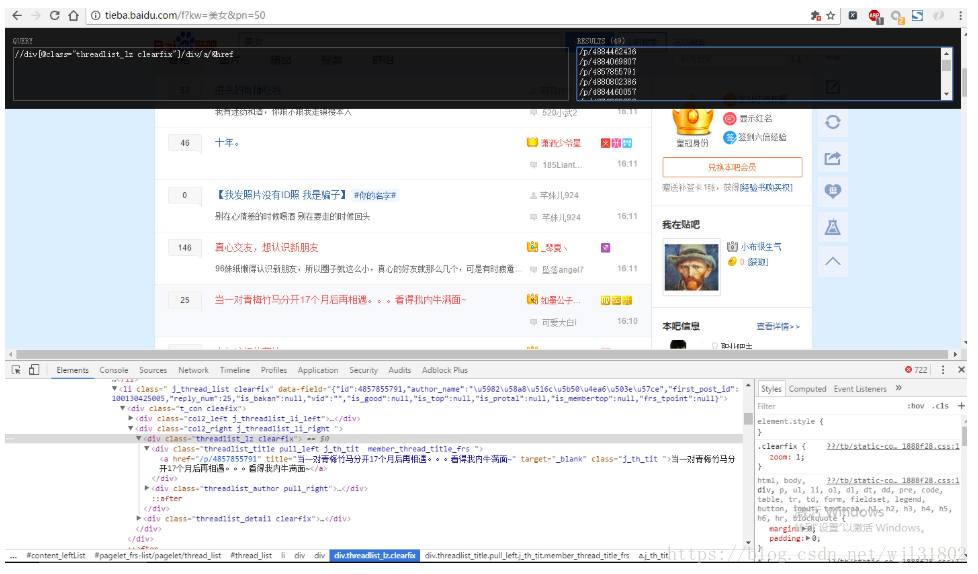Click the red 722 error counter
The height and width of the screenshot is (574, 978).
pyautogui.click(x=916, y=370)
